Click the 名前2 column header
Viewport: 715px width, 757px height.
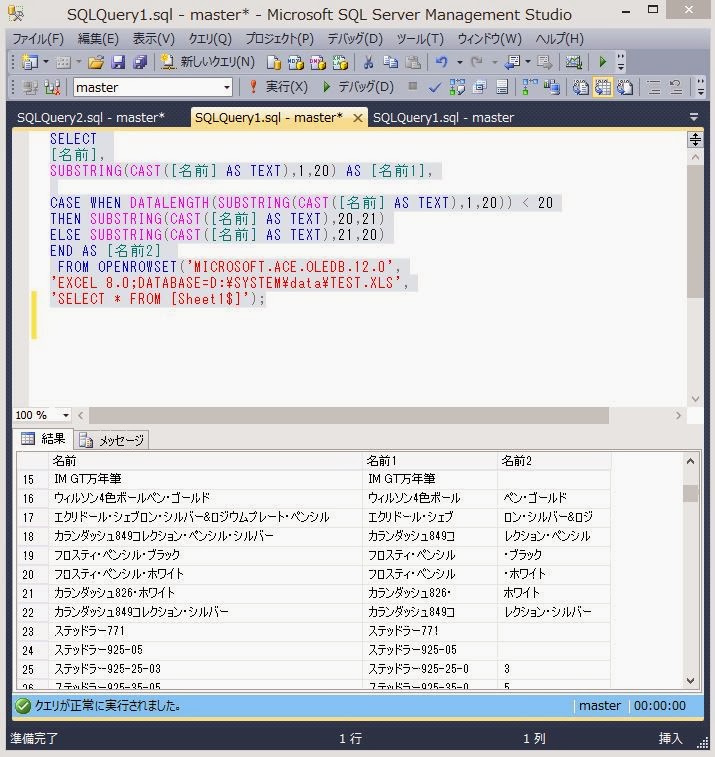pos(554,461)
